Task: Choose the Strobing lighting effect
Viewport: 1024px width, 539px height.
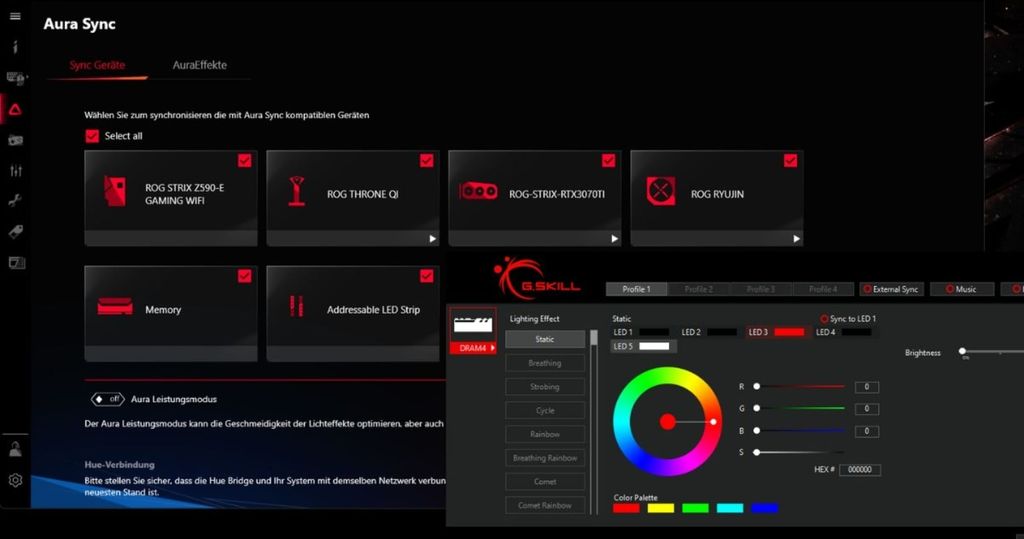Action: (x=545, y=387)
